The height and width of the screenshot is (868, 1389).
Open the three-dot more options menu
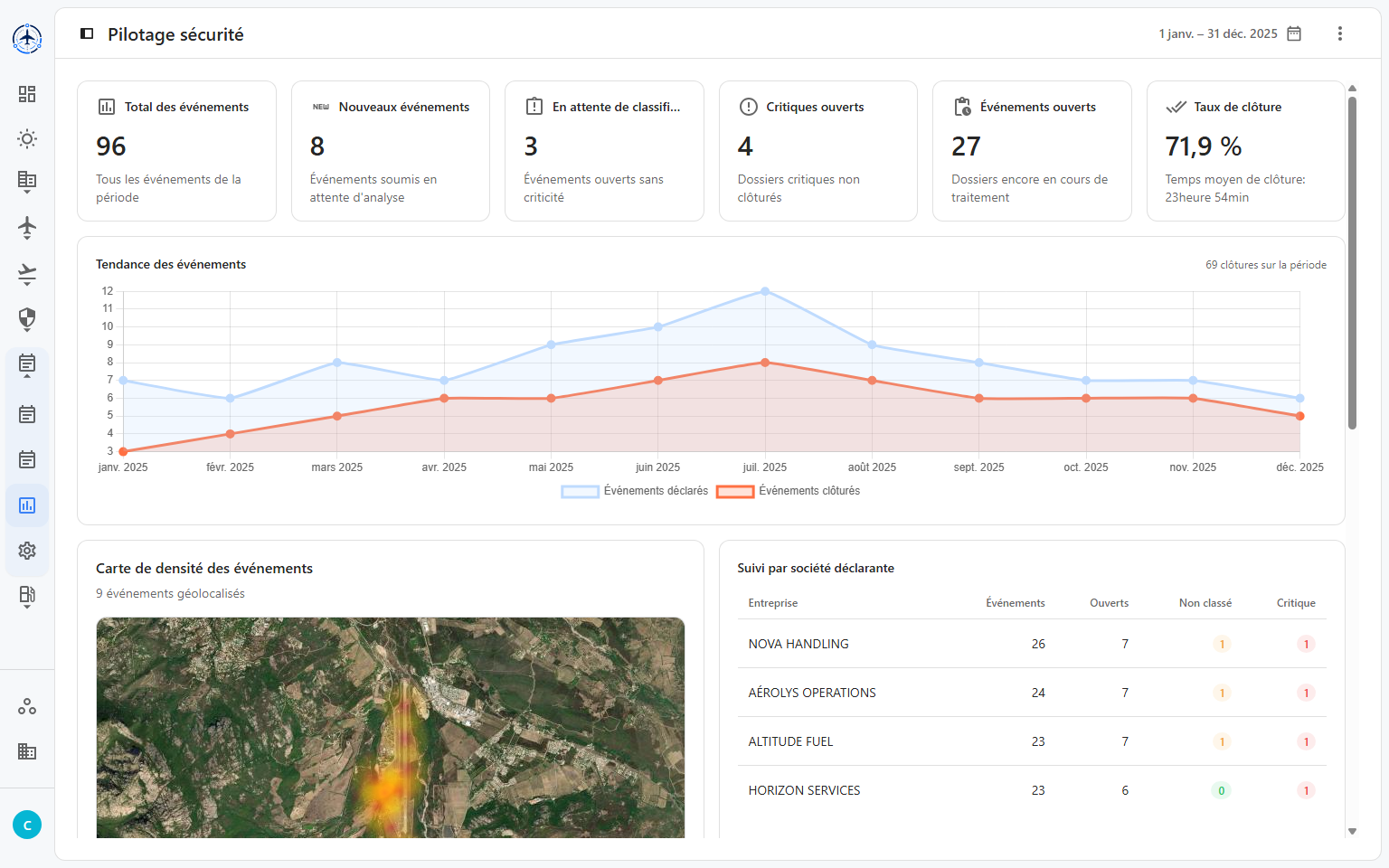1339,33
